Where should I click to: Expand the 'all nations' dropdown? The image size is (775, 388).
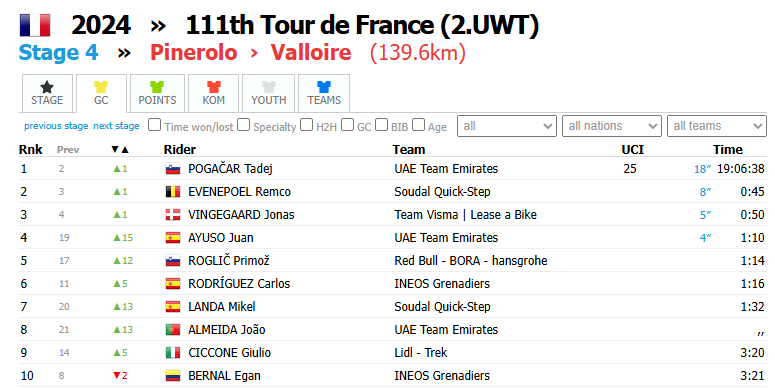[611, 126]
